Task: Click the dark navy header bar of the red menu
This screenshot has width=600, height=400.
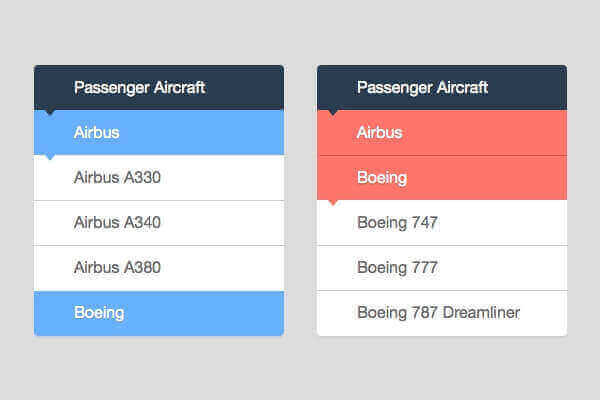Action: point(530,87)
